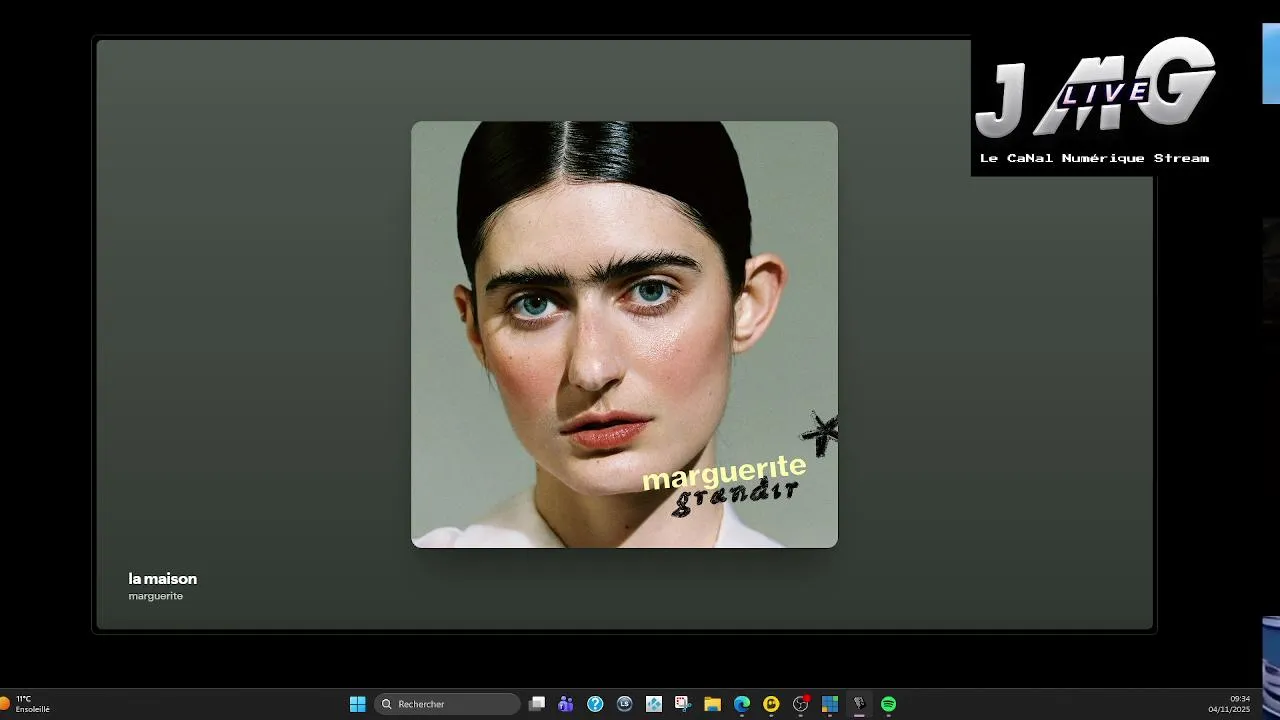Launch Microsoft Teams from the taskbar
Screen dimensions: 1280x720
(566, 704)
